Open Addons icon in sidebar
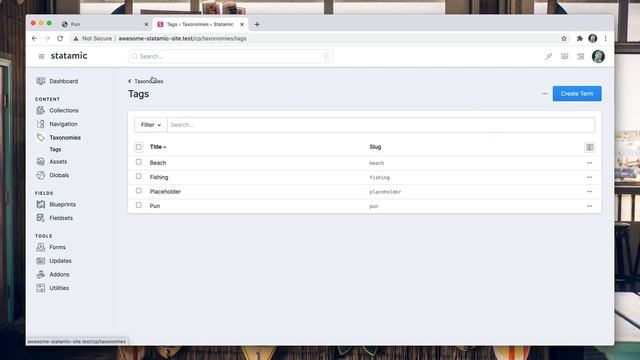The width and height of the screenshot is (640, 360). pyautogui.click(x=40, y=274)
